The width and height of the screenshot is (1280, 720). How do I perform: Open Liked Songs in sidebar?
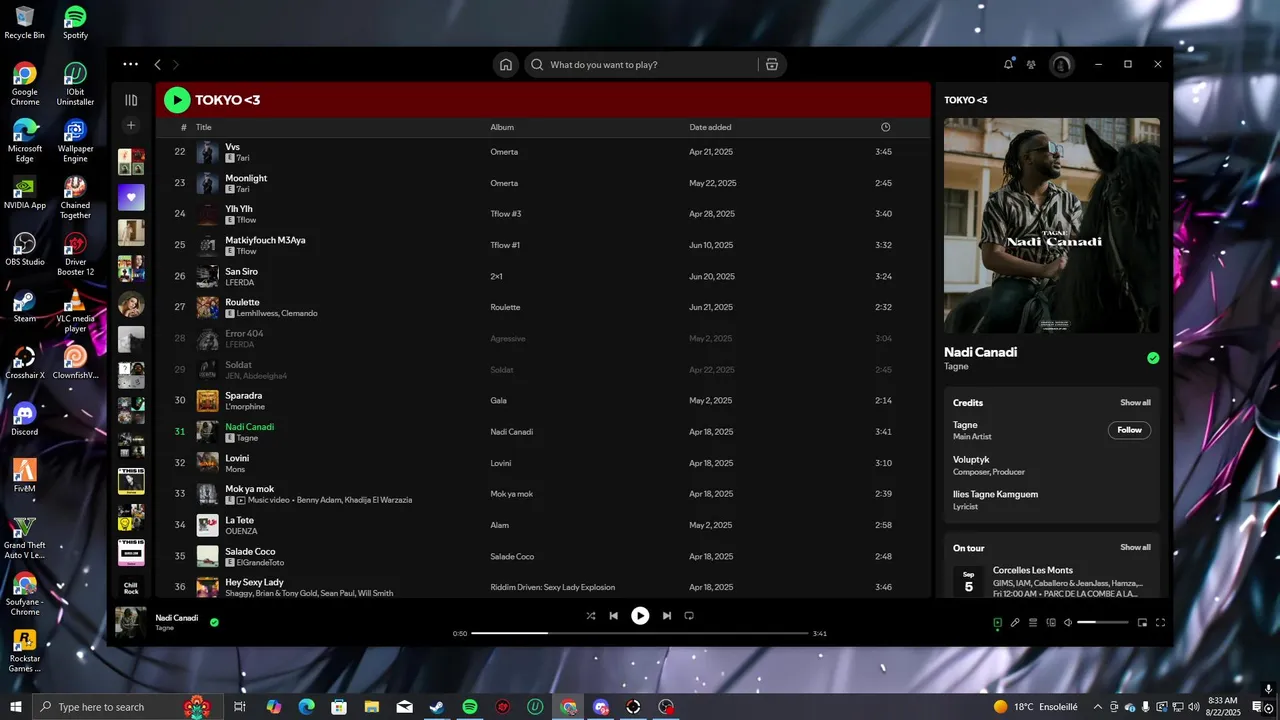131,197
